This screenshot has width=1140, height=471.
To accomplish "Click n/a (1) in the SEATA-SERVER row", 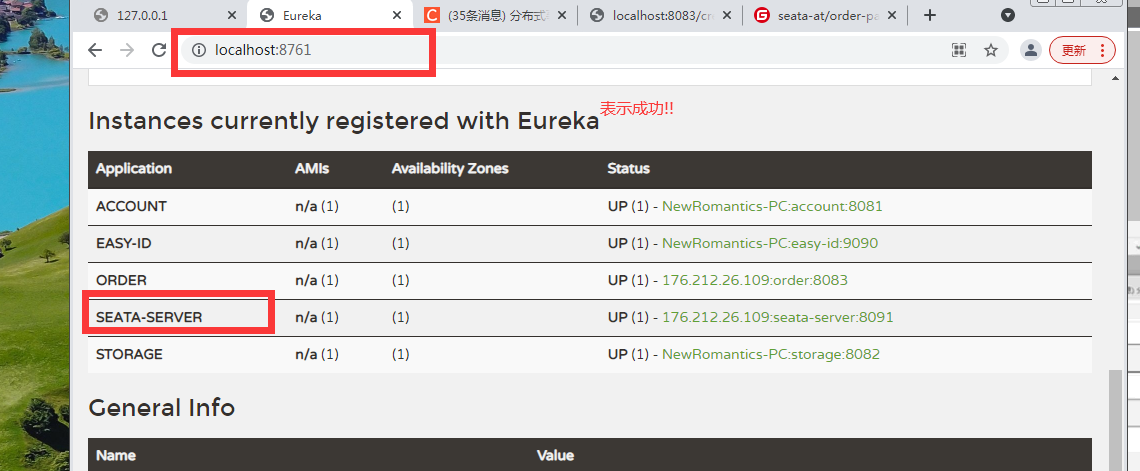I will coord(316,318).
